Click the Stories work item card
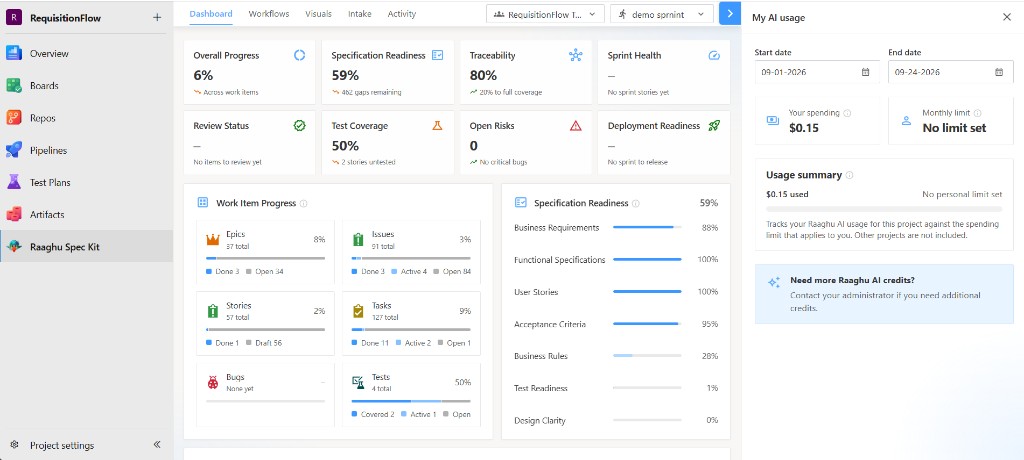 pyautogui.click(x=265, y=323)
